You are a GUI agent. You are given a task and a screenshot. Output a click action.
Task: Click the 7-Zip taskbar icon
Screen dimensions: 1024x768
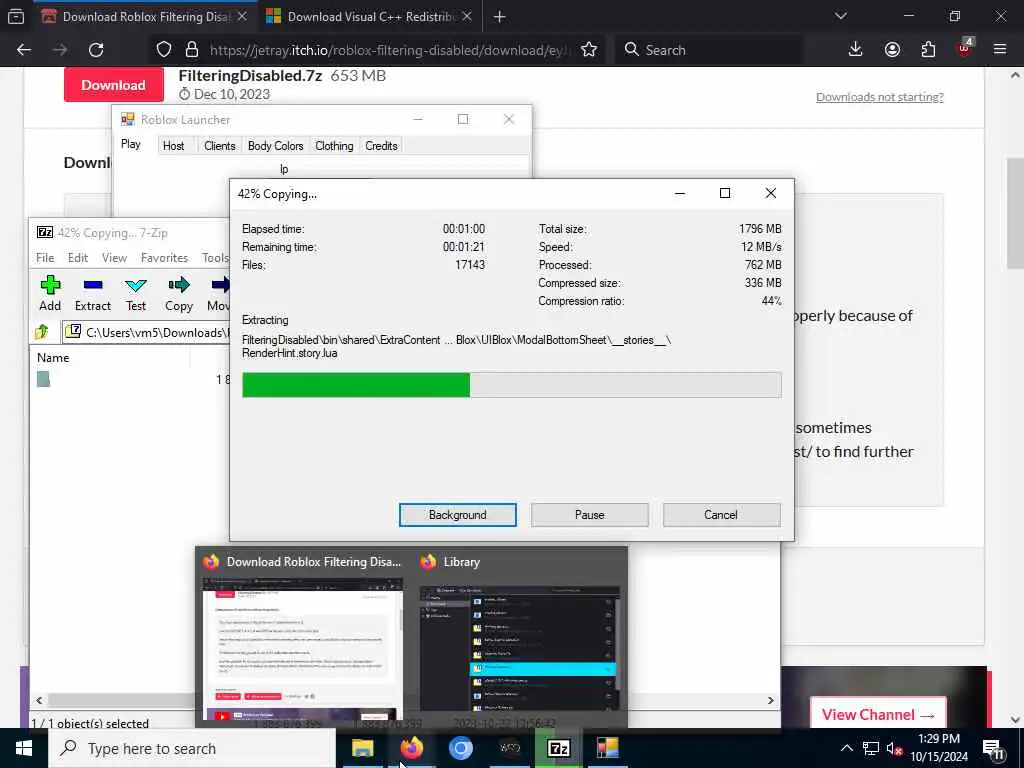click(558, 748)
